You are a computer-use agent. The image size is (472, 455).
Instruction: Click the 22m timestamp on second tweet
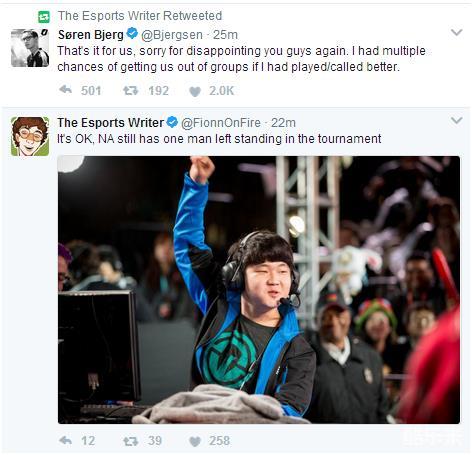click(283, 123)
